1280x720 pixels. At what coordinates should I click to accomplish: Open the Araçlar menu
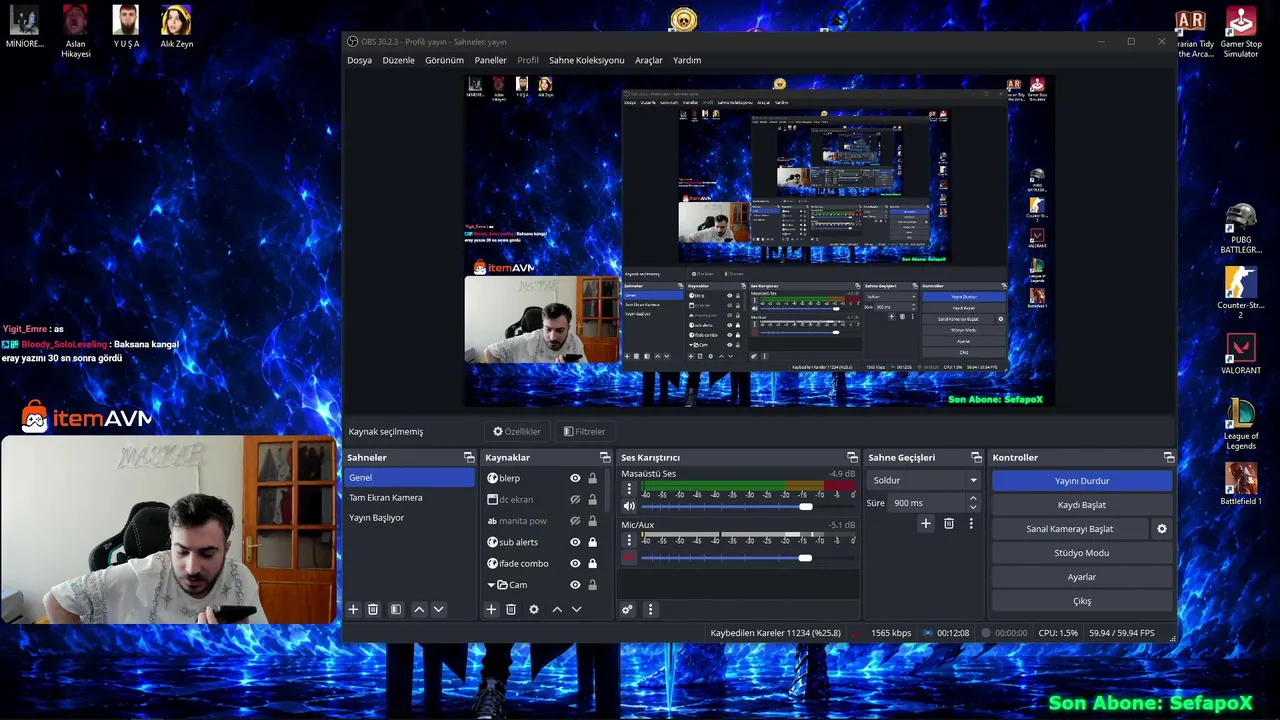click(x=649, y=60)
